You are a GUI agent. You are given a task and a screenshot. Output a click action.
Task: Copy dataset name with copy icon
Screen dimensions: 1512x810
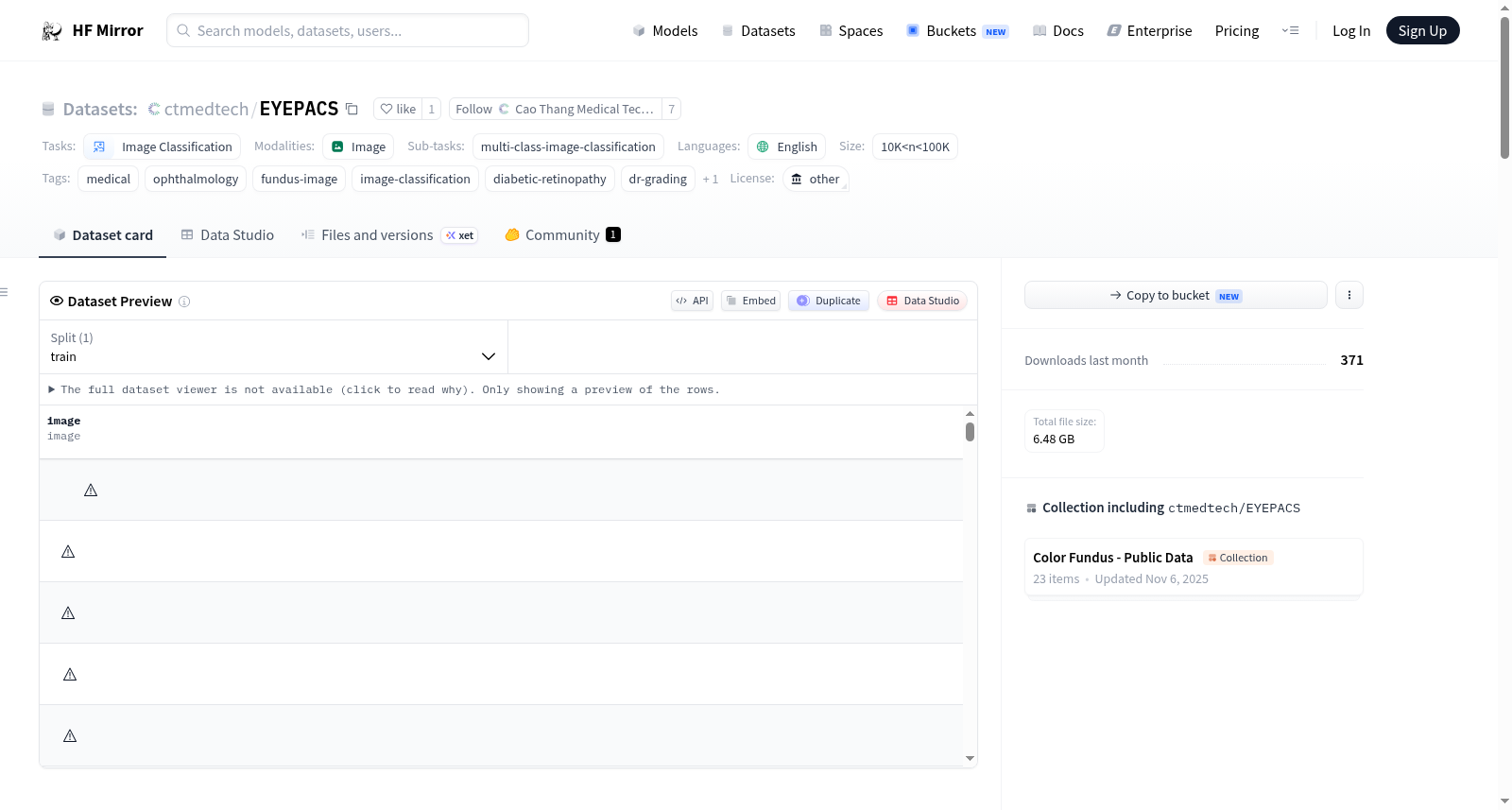[x=352, y=110]
